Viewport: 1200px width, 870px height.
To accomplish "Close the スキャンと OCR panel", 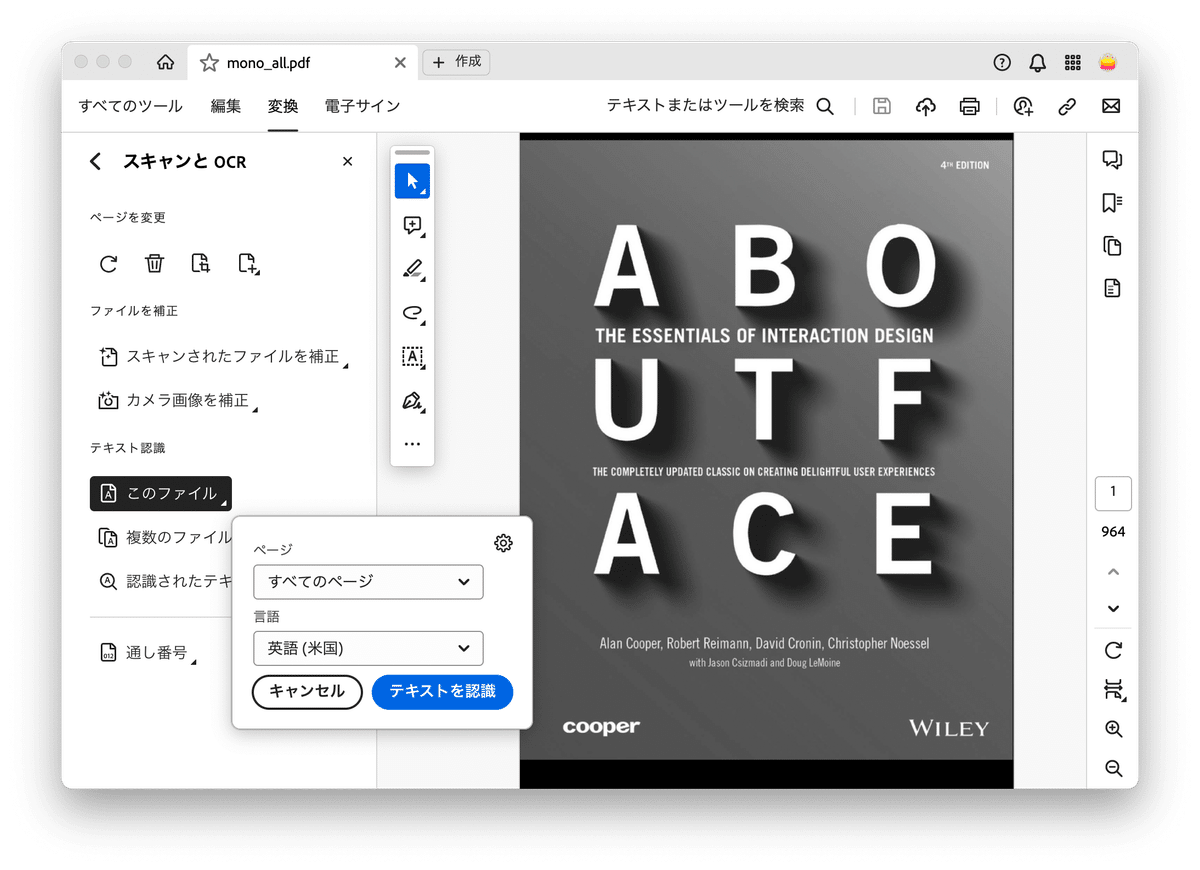I will [x=348, y=161].
